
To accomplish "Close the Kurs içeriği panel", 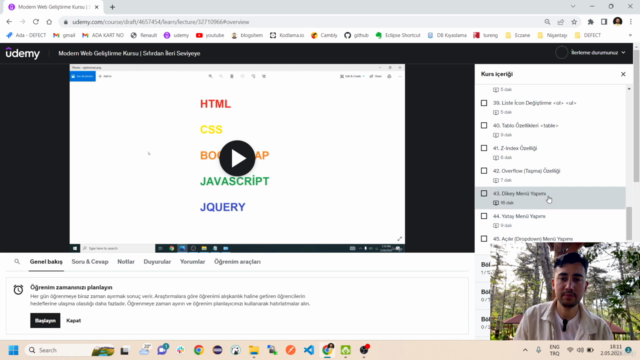I will click(623, 74).
